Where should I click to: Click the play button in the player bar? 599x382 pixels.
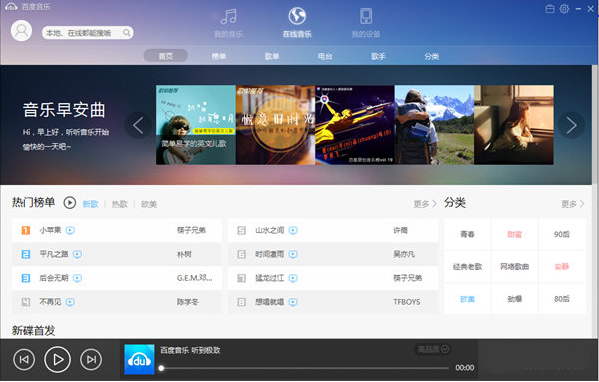click(58, 359)
